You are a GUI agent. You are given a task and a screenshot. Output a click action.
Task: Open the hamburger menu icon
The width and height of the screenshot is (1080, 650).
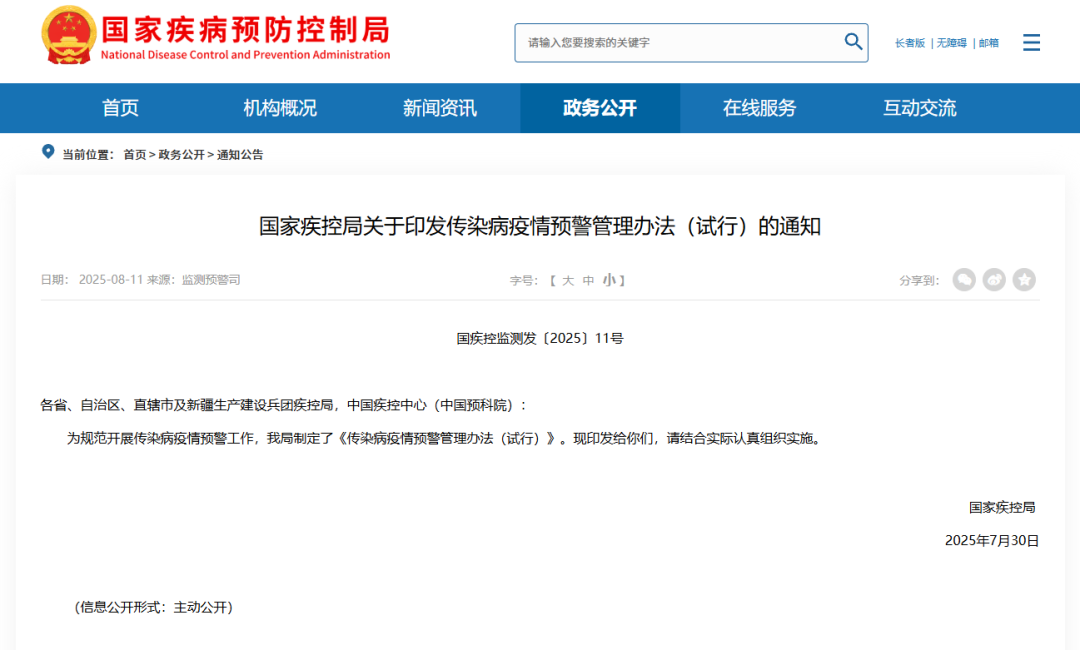[x=1031, y=43]
